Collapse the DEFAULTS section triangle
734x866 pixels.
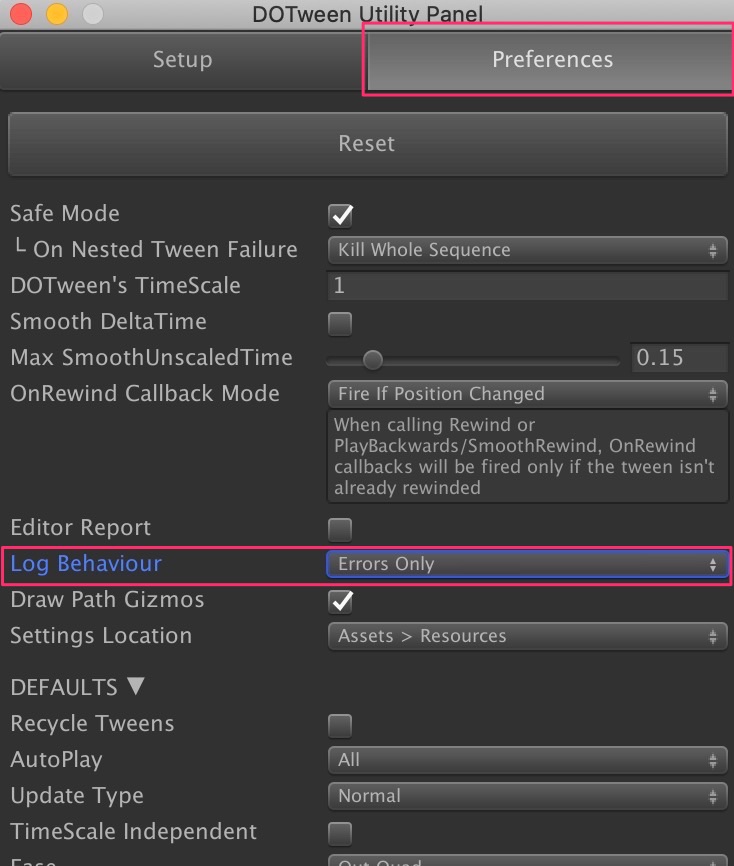(x=135, y=687)
